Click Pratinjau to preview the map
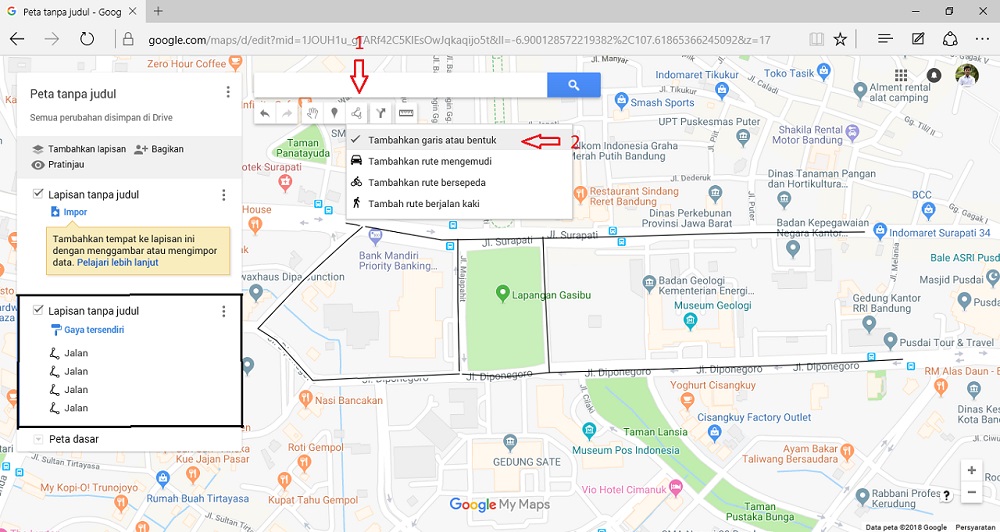 58,164
